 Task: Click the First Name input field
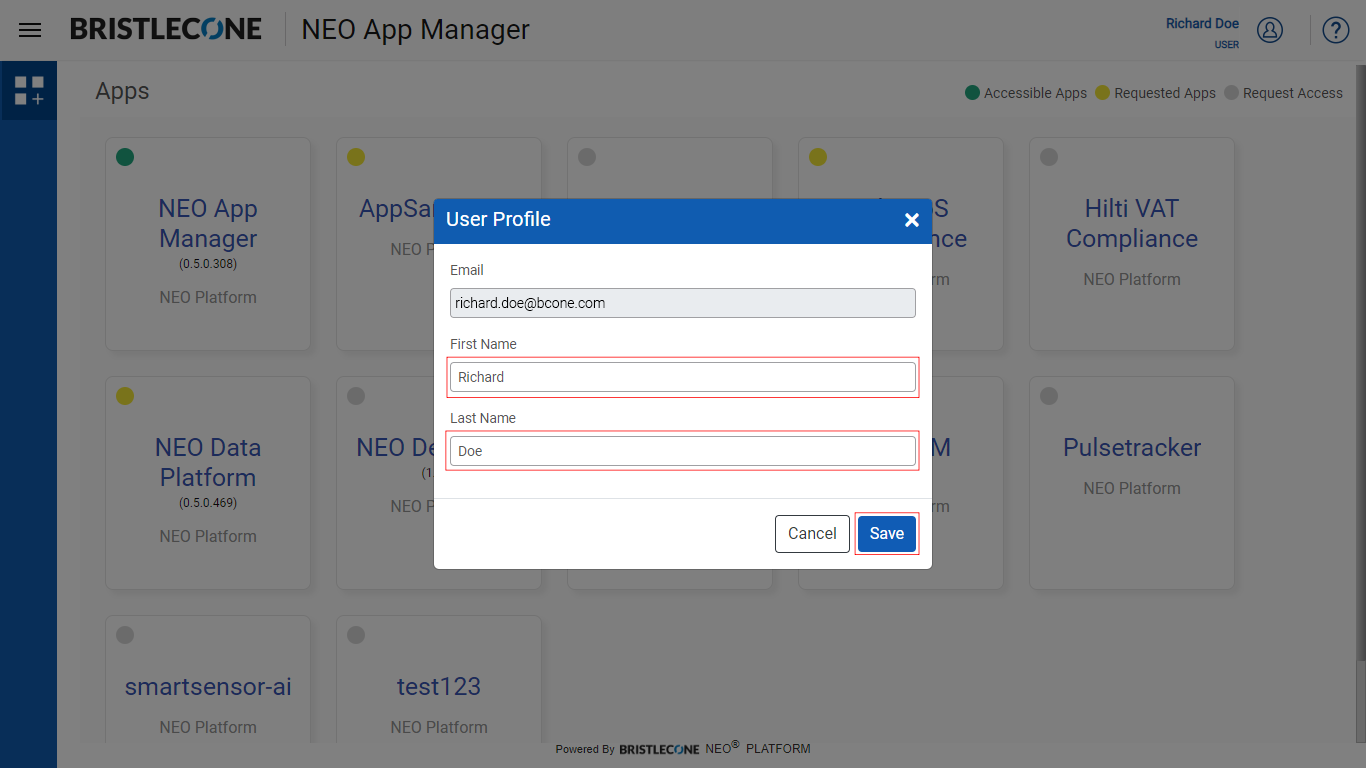point(683,377)
